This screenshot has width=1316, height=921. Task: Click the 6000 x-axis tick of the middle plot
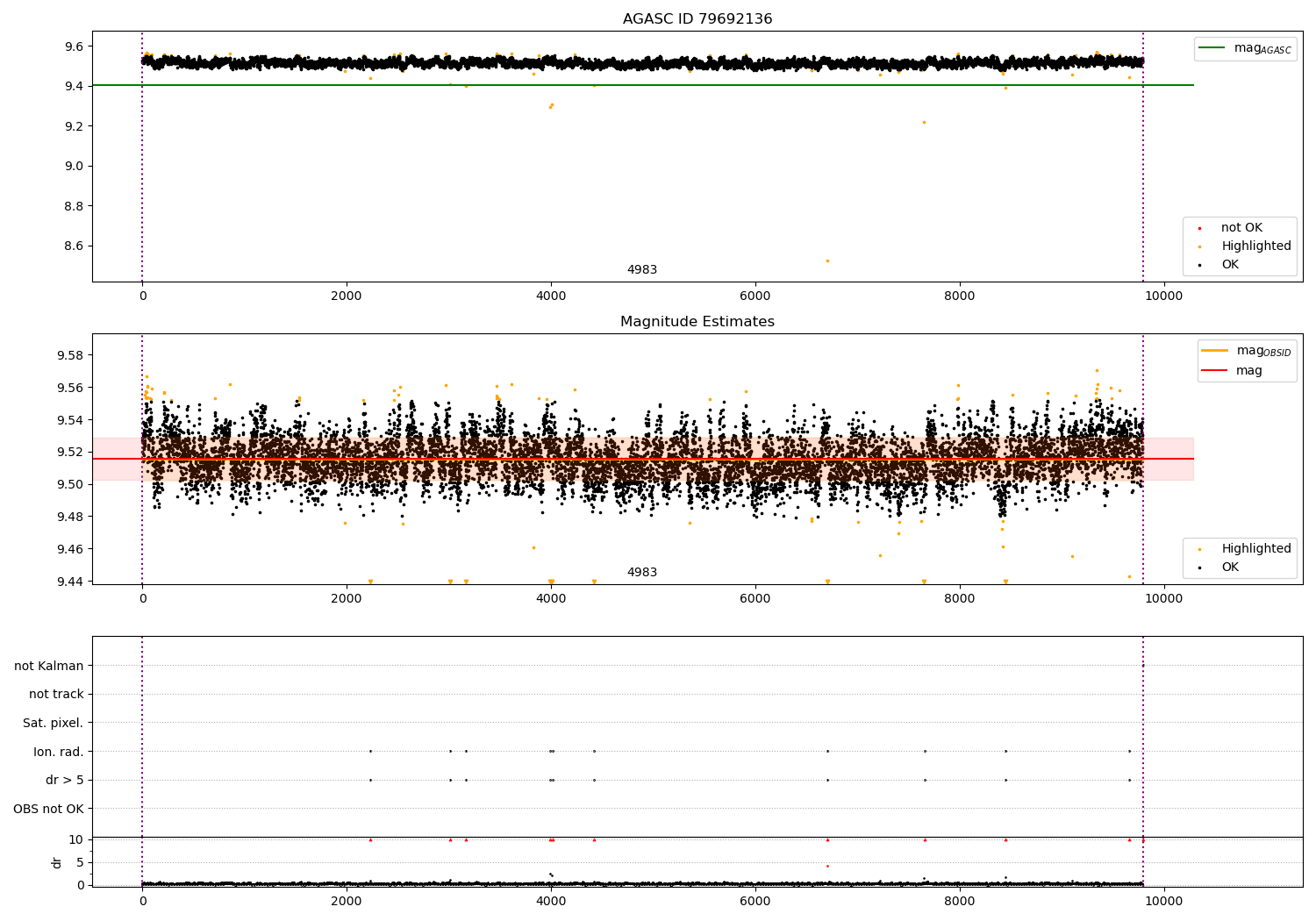pos(755,599)
